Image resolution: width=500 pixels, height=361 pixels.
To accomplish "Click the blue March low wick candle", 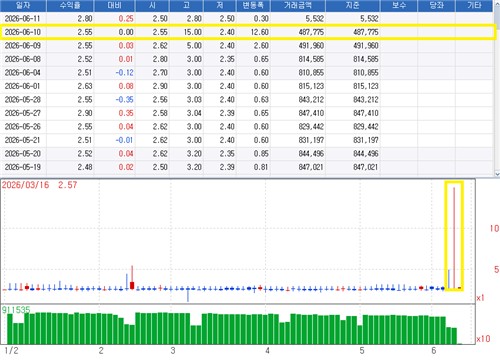I will coord(188,294).
